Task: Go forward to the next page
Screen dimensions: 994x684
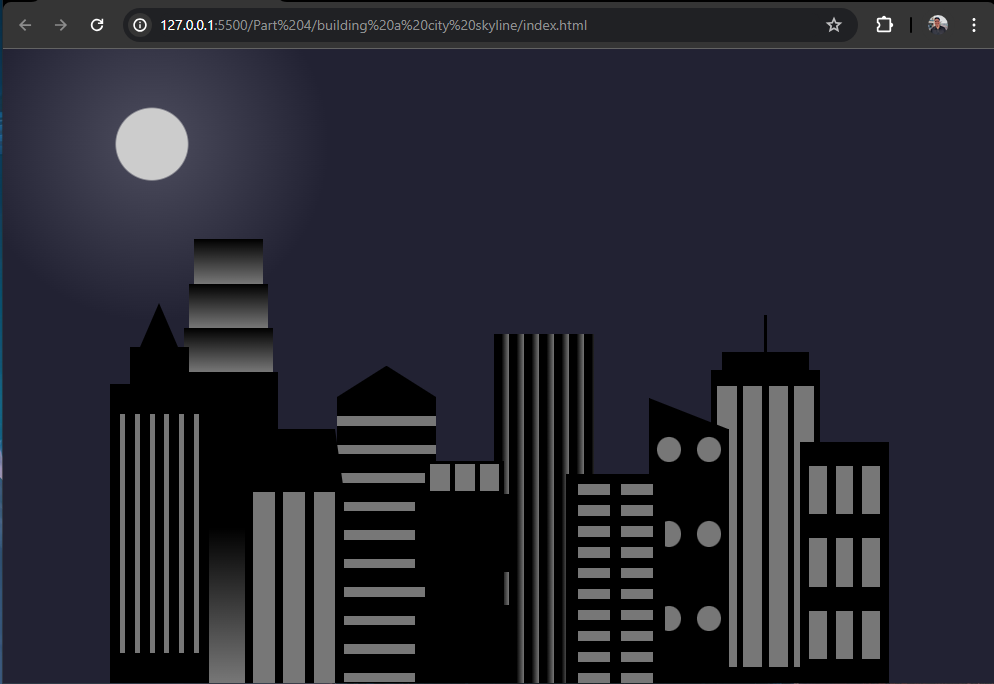Action: 61,25
